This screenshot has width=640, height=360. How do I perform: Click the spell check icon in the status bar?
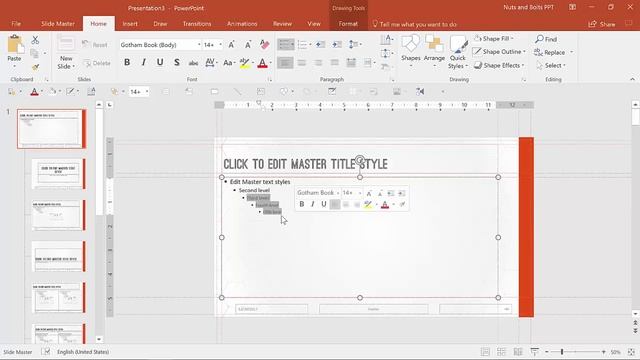(45, 351)
